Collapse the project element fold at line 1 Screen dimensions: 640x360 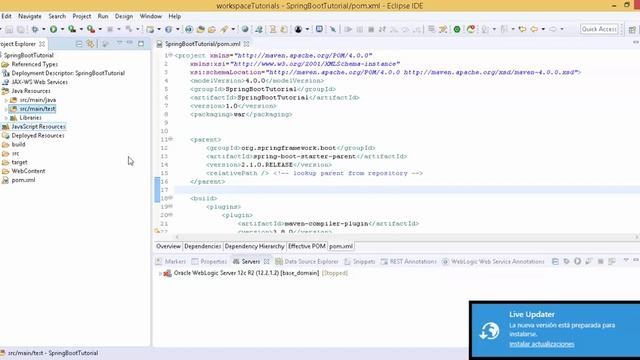tap(171, 55)
